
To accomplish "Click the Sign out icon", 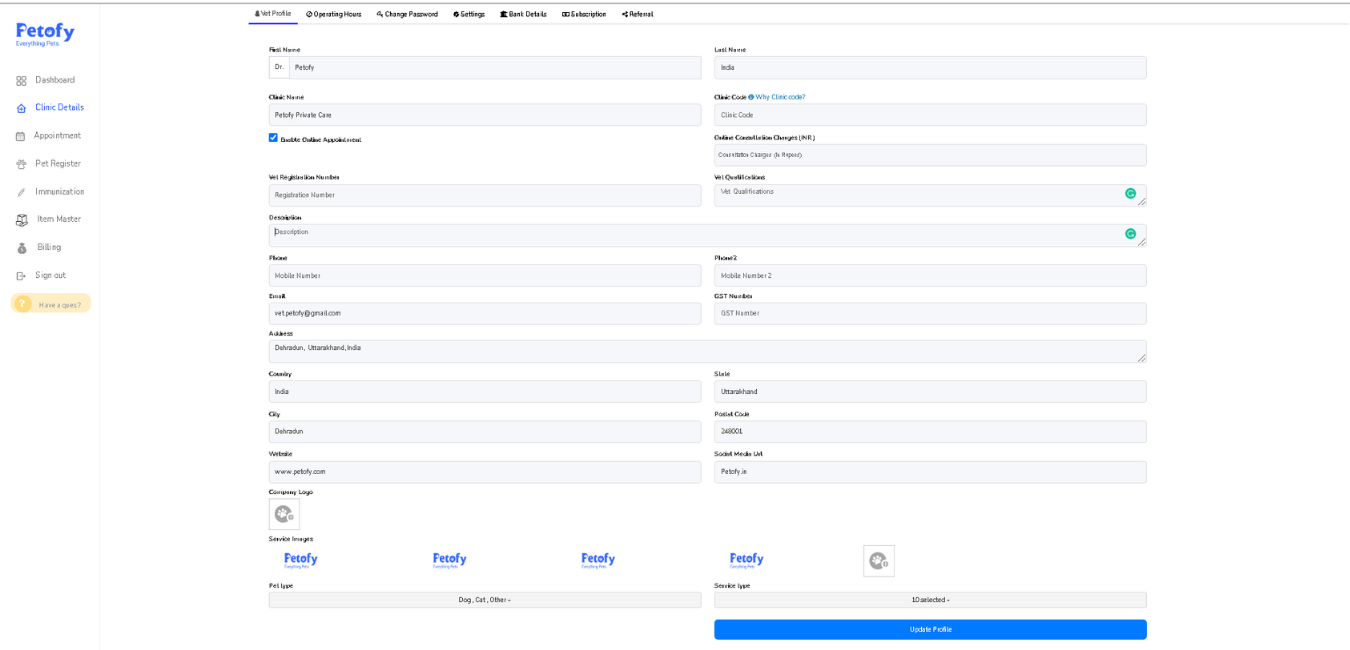I will 21,276.
